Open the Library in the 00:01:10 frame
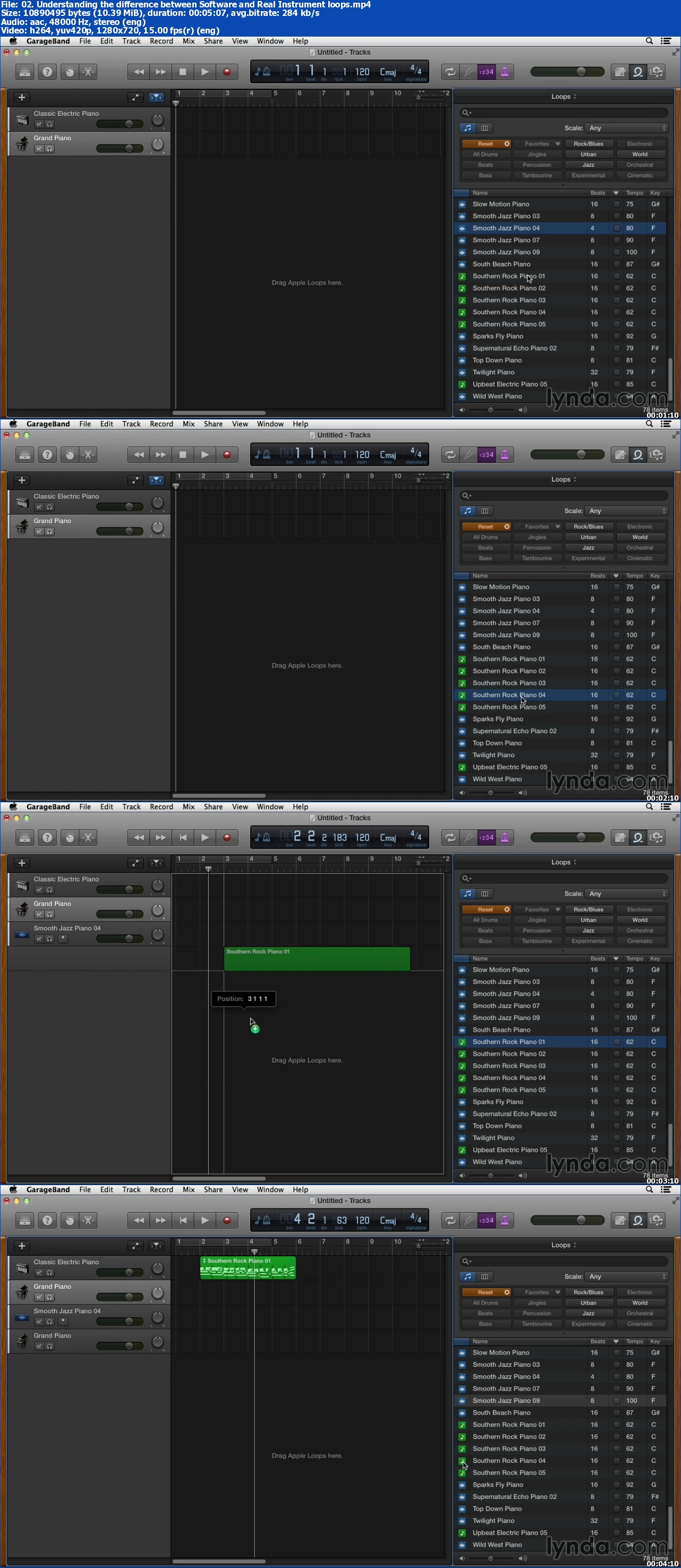Image resolution: width=681 pixels, height=1568 pixels. tap(24, 72)
